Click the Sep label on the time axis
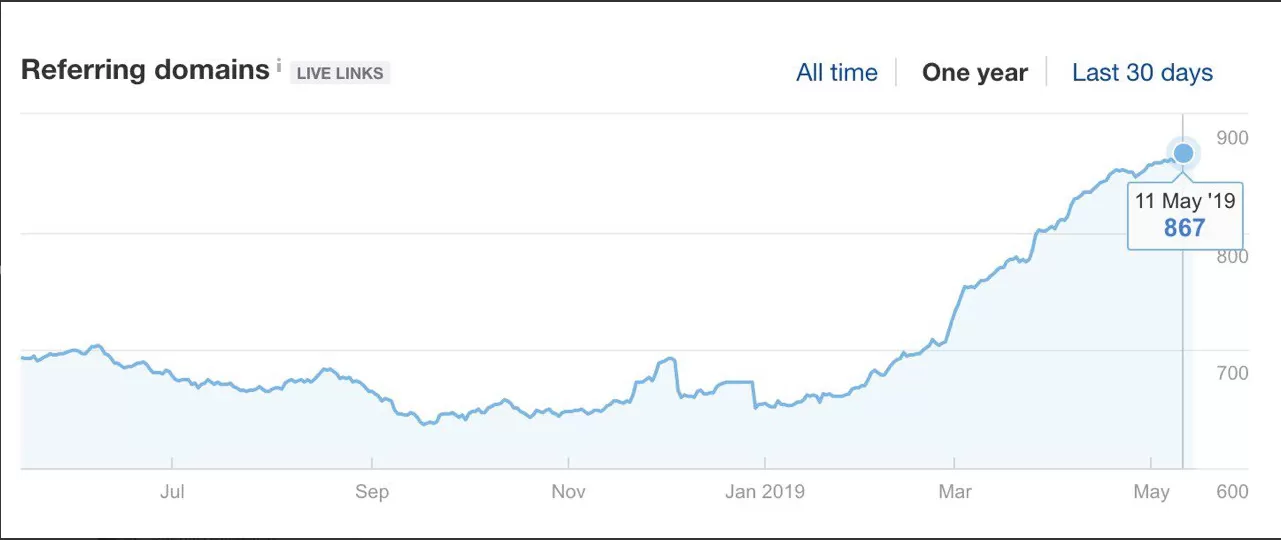This screenshot has width=1281, height=540. [372, 492]
